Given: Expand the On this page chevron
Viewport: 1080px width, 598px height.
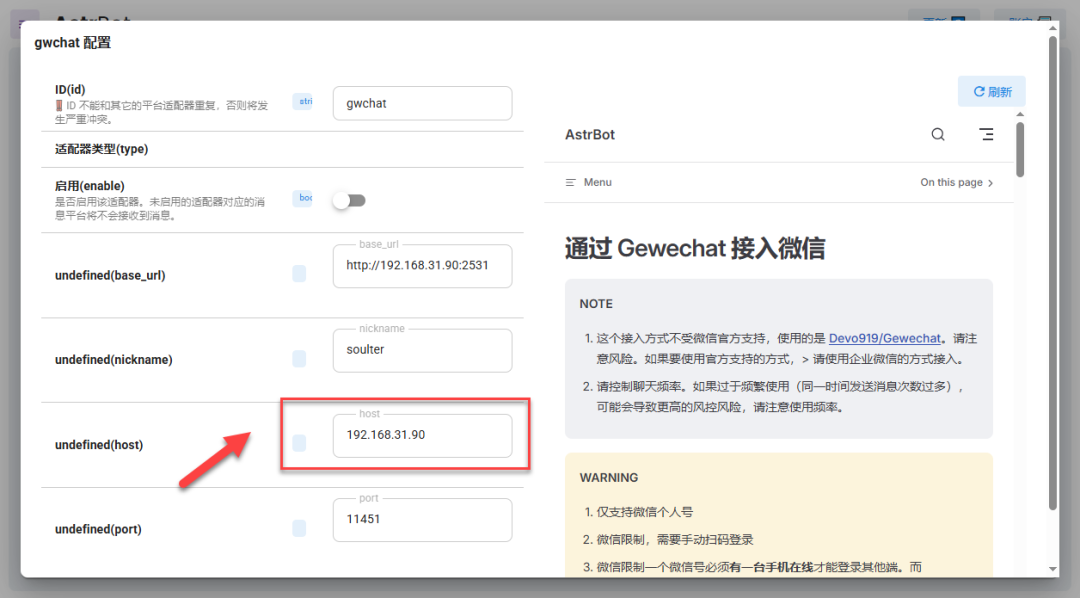Looking at the screenshot, I should click(x=990, y=183).
